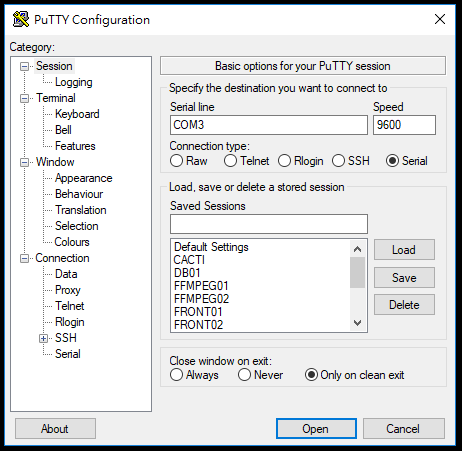
Task: Click the sessions list scroll up arrow
Action: [358, 249]
